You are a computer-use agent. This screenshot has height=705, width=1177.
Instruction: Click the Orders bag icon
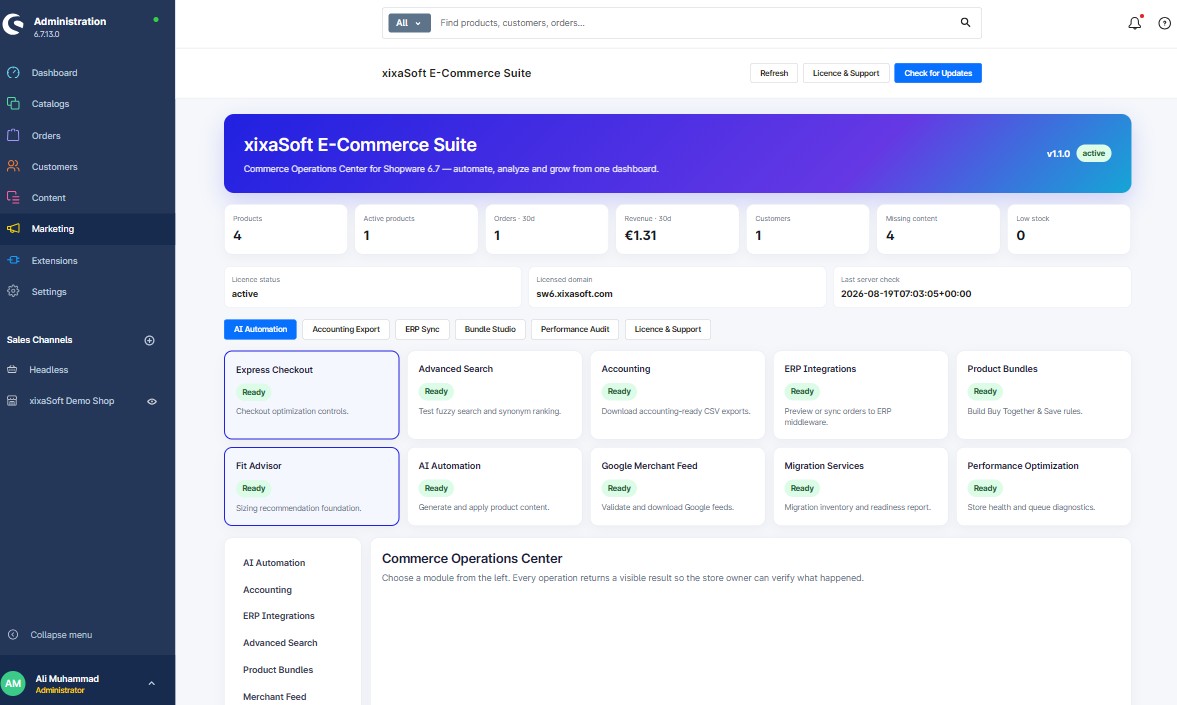click(x=13, y=135)
